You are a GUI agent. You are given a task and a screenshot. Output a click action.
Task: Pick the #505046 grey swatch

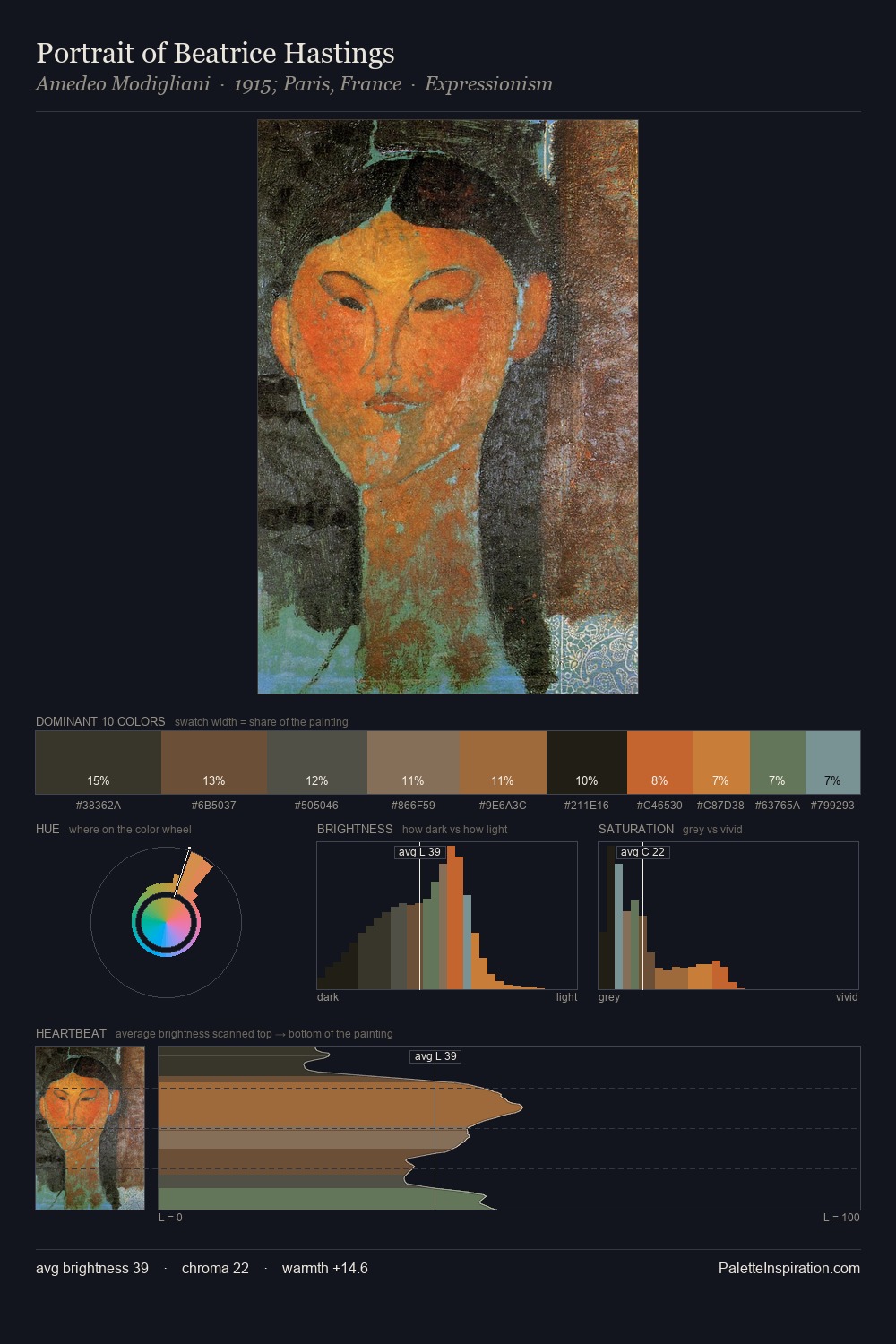(317, 762)
